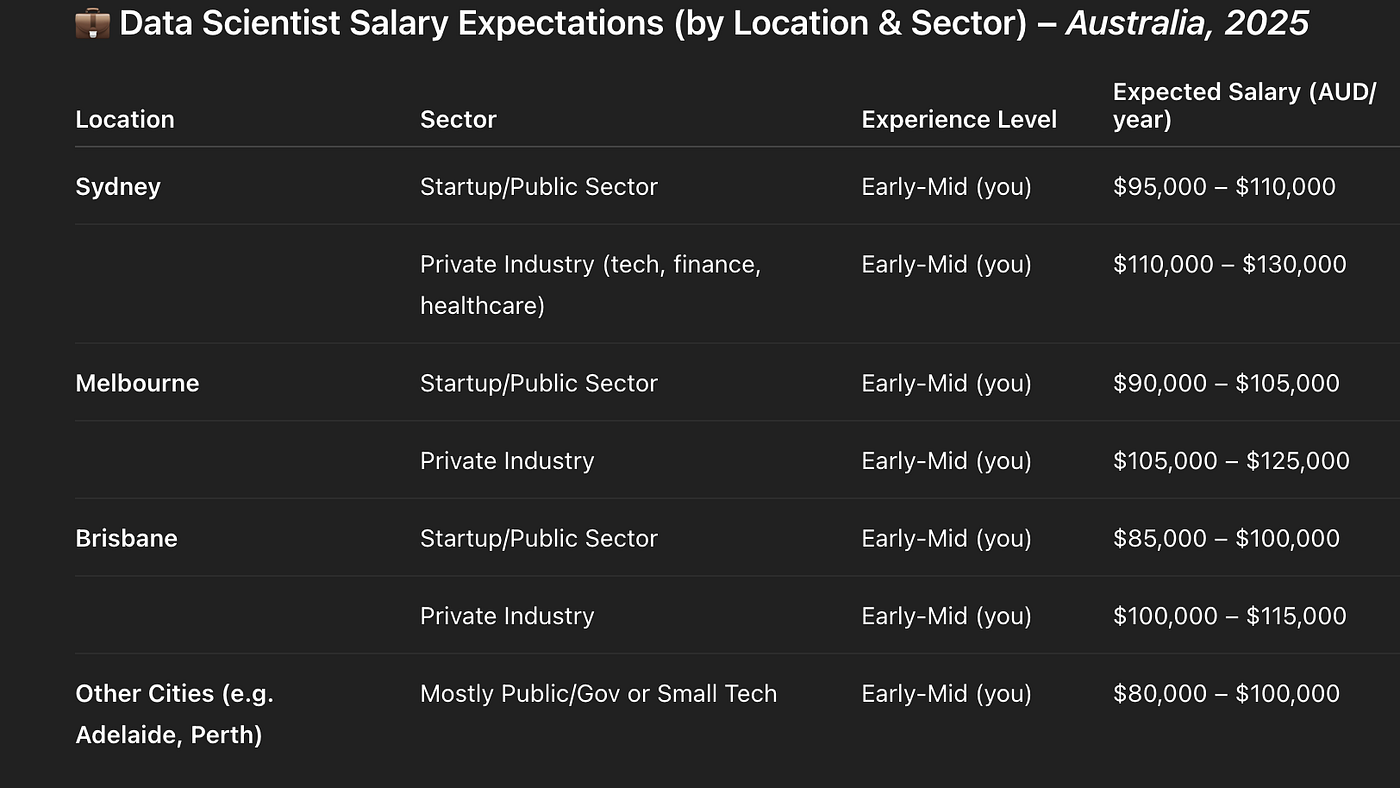
Task: Click the Australia, 2025 italic title text
Action: click(x=1187, y=23)
